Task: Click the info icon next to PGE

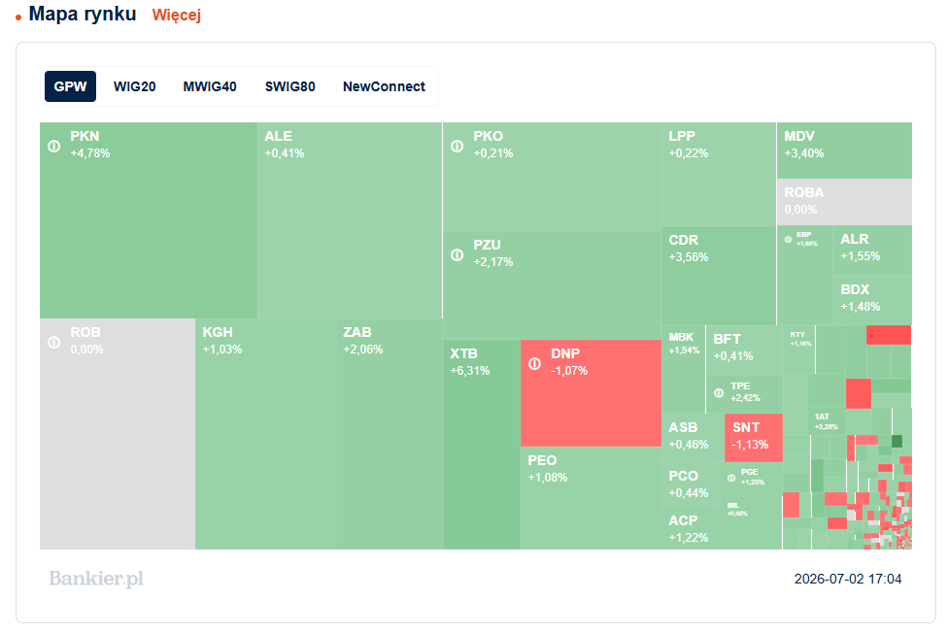Action: pos(731,478)
